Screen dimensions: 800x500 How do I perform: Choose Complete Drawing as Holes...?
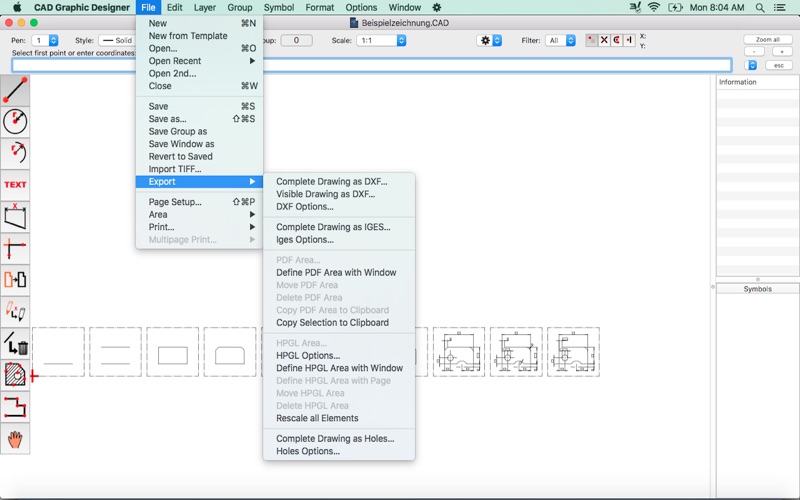click(339, 438)
